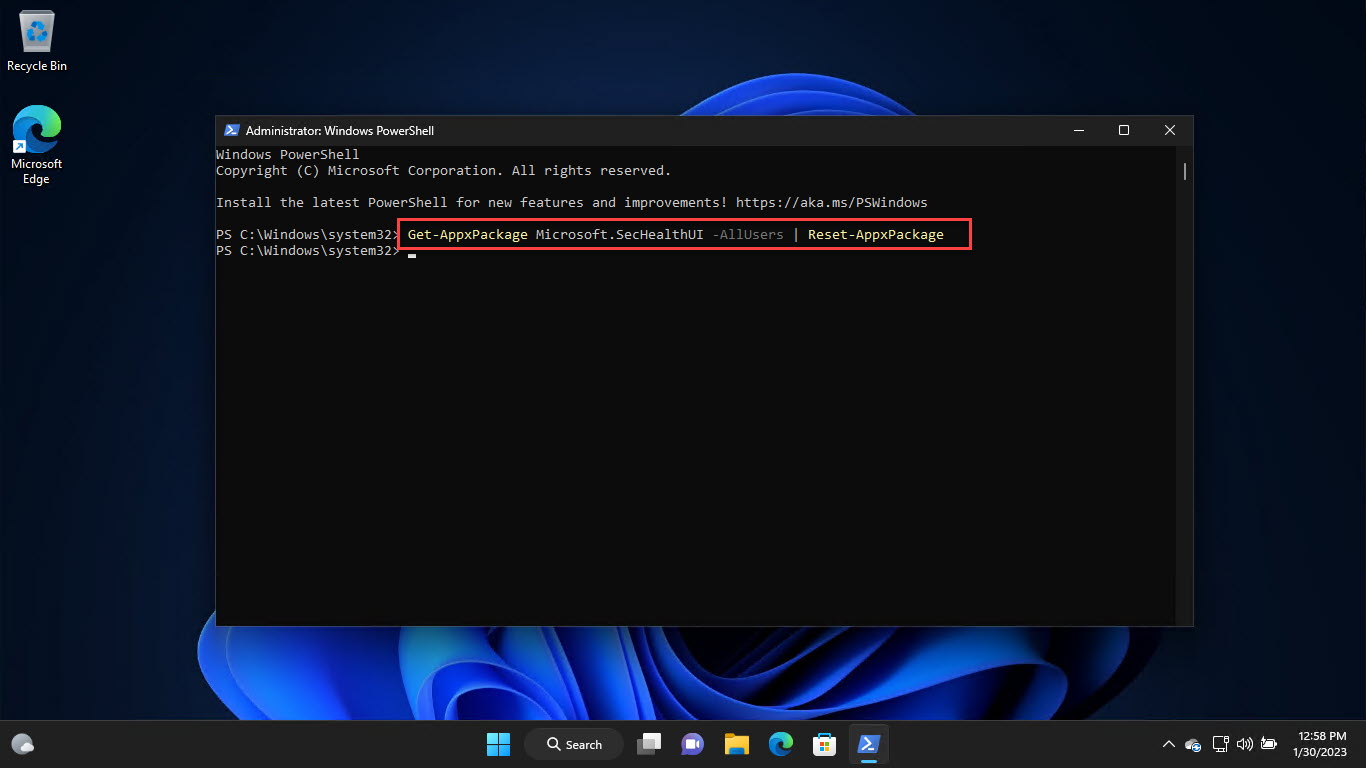Open the volume control
1366x768 pixels.
(1245, 744)
